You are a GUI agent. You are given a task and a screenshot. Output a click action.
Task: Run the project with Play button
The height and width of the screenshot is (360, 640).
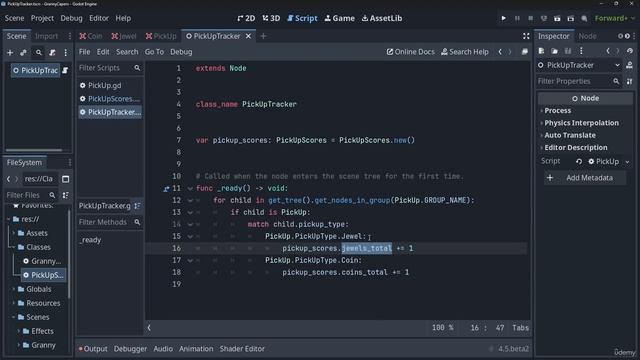coord(503,18)
